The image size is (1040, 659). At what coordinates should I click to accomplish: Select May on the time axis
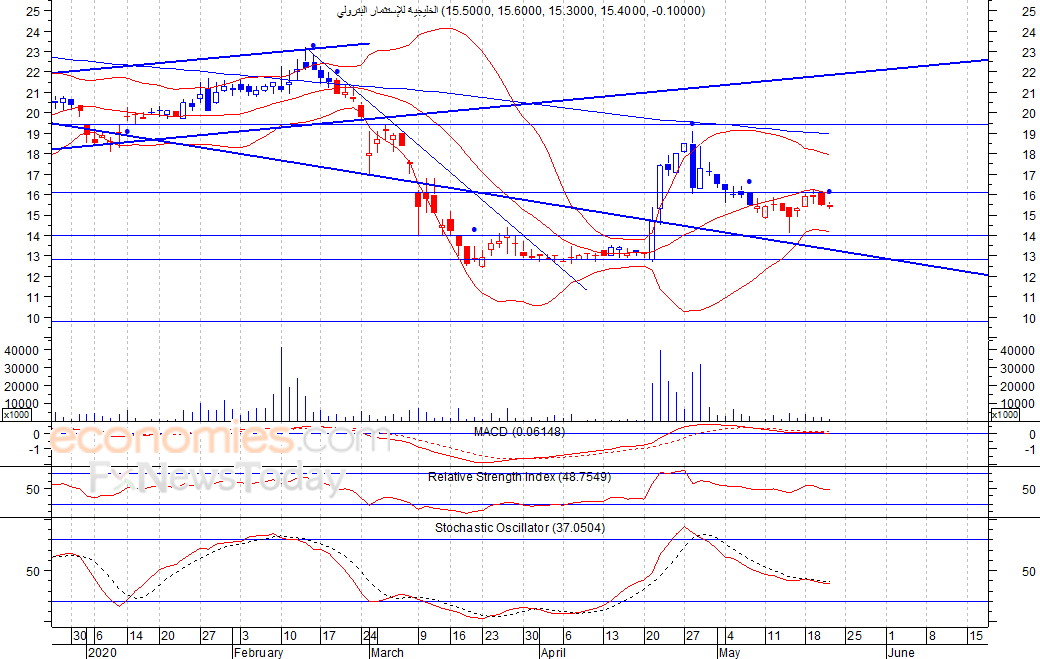731,653
